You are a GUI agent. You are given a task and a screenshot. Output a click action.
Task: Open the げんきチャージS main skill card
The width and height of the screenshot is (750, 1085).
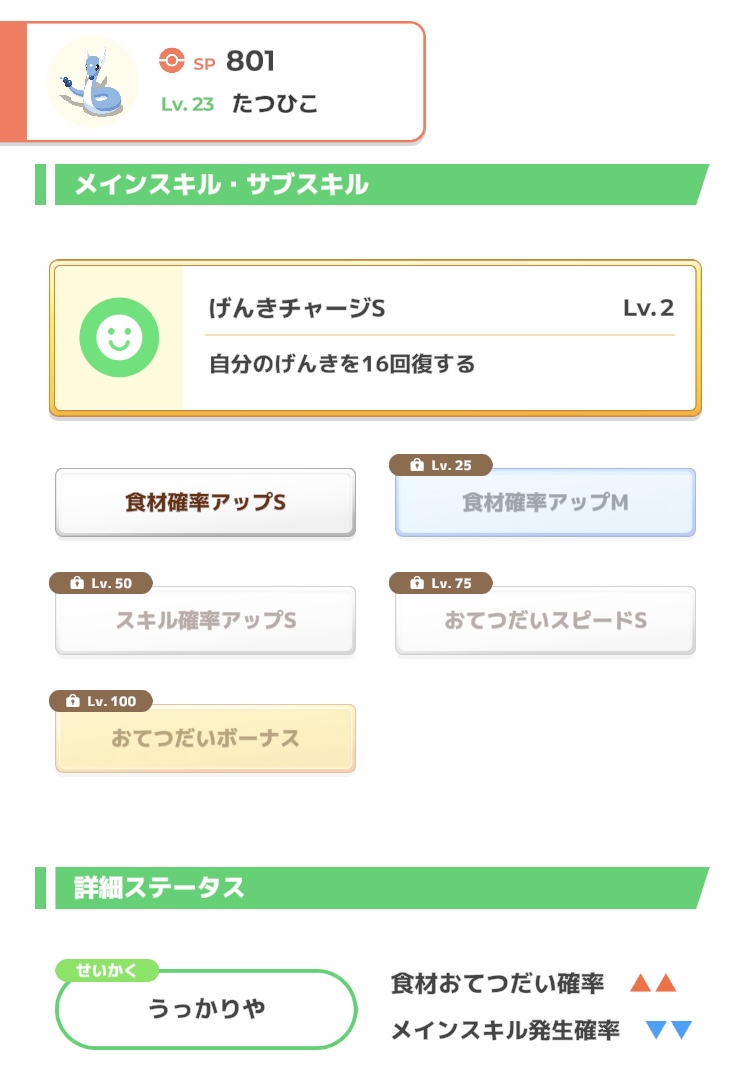coord(375,338)
